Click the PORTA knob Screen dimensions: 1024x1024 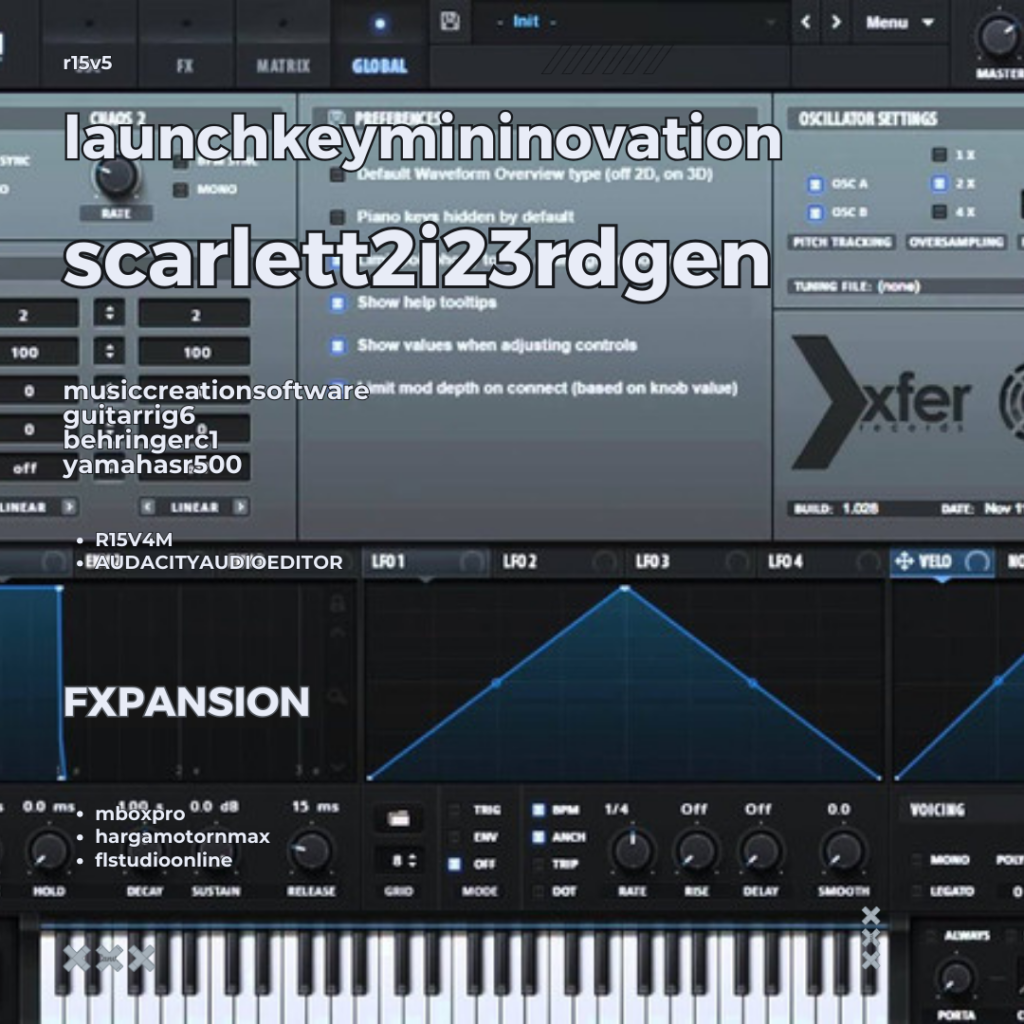pyautogui.click(x=957, y=980)
